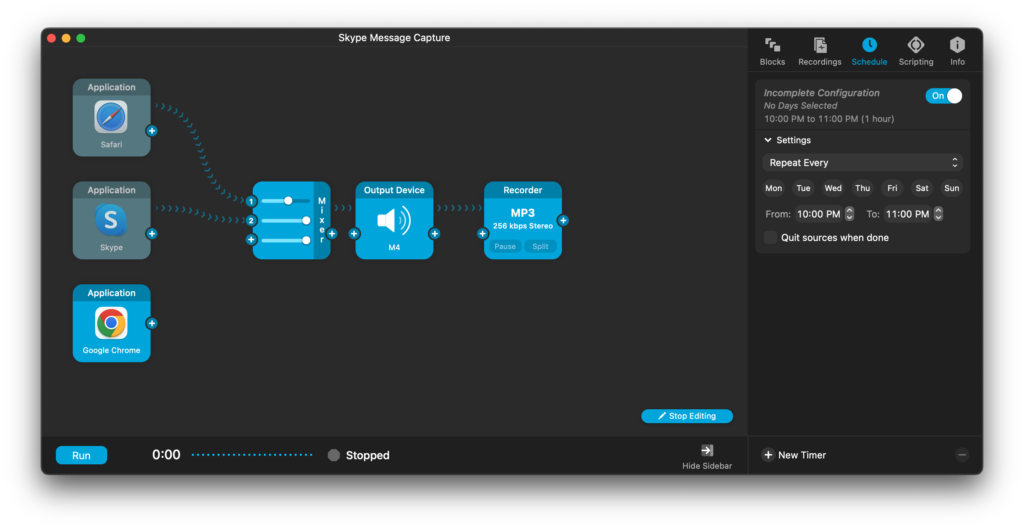Toggle the Sun day button
The height and width of the screenshot is (529, 1024).
pos(952,188)
